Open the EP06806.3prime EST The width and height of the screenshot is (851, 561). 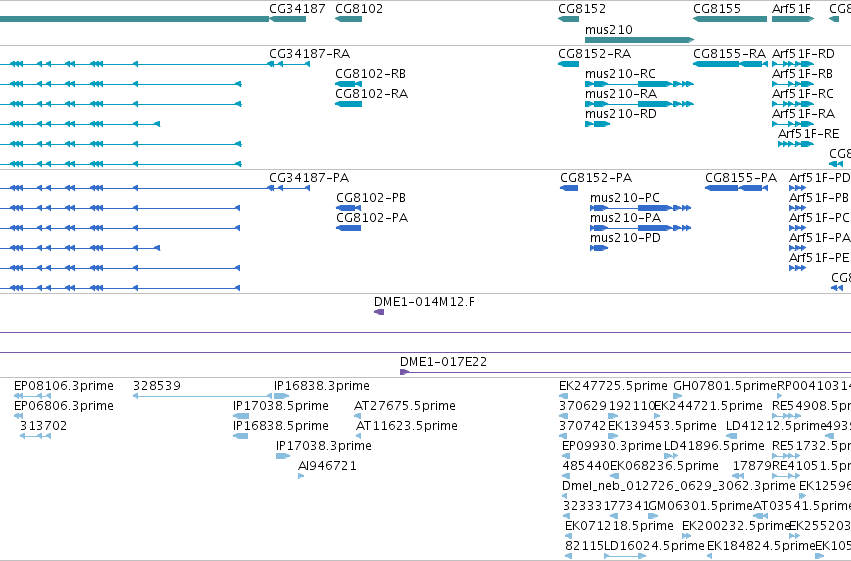point(18,416)
